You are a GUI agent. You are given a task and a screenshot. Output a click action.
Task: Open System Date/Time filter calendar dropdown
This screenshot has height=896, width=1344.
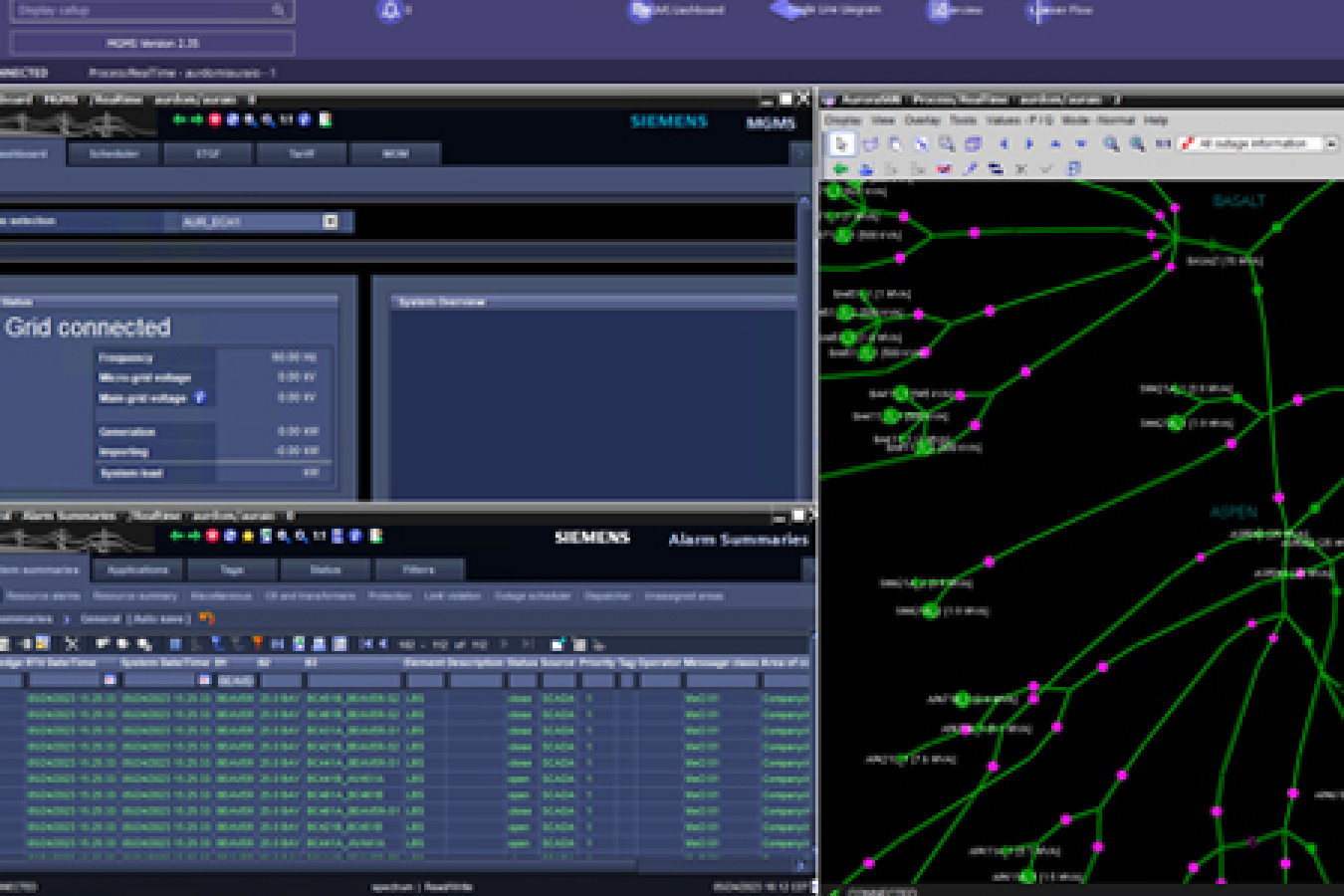204,680
